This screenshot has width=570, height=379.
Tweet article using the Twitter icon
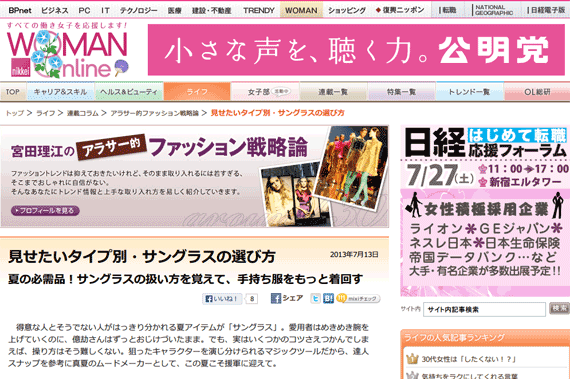[x=315, y=298]
